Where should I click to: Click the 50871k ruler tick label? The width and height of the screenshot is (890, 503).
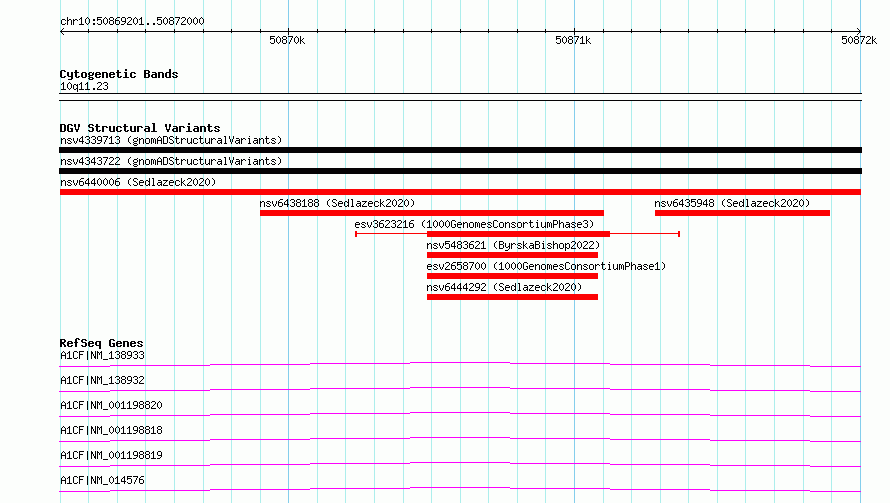(573, 40)
